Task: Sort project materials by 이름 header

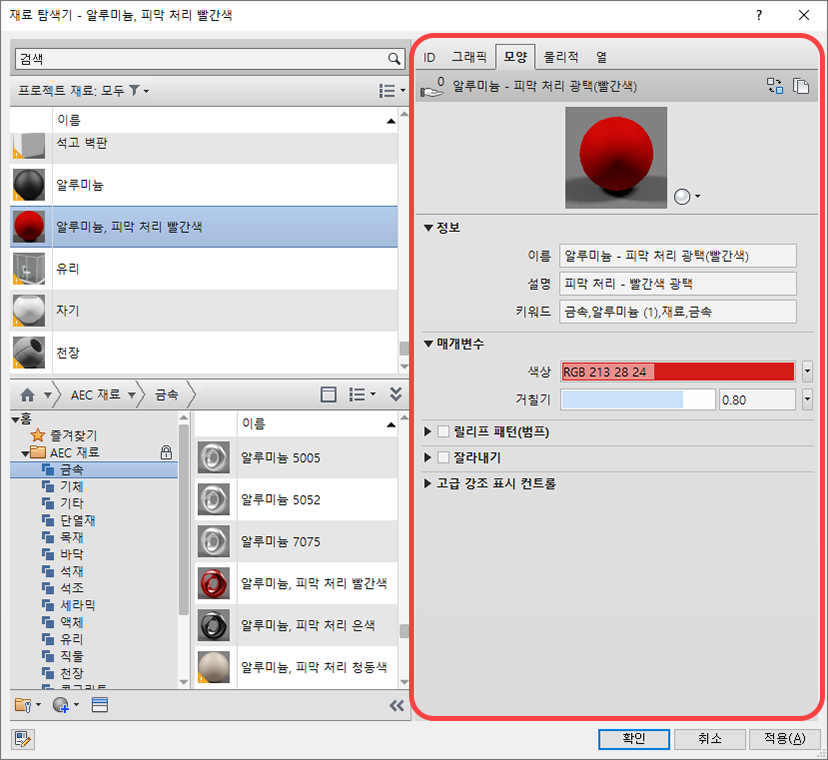Action: click(225, 120)
